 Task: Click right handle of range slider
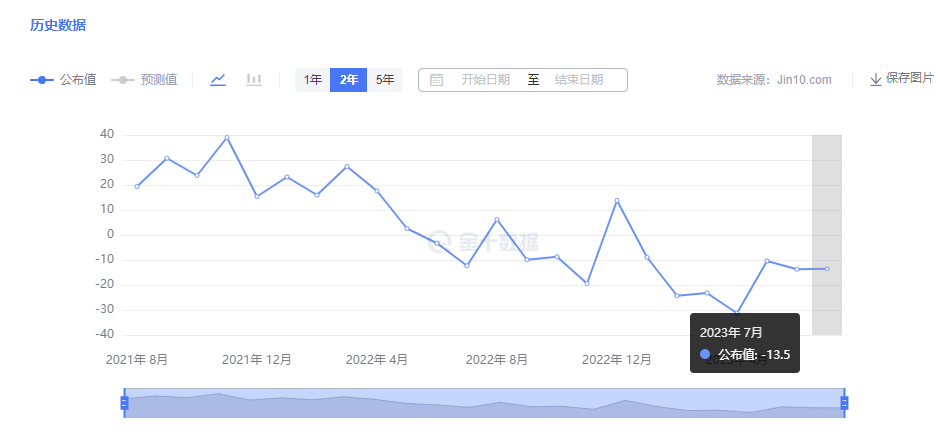click(845, 403)
